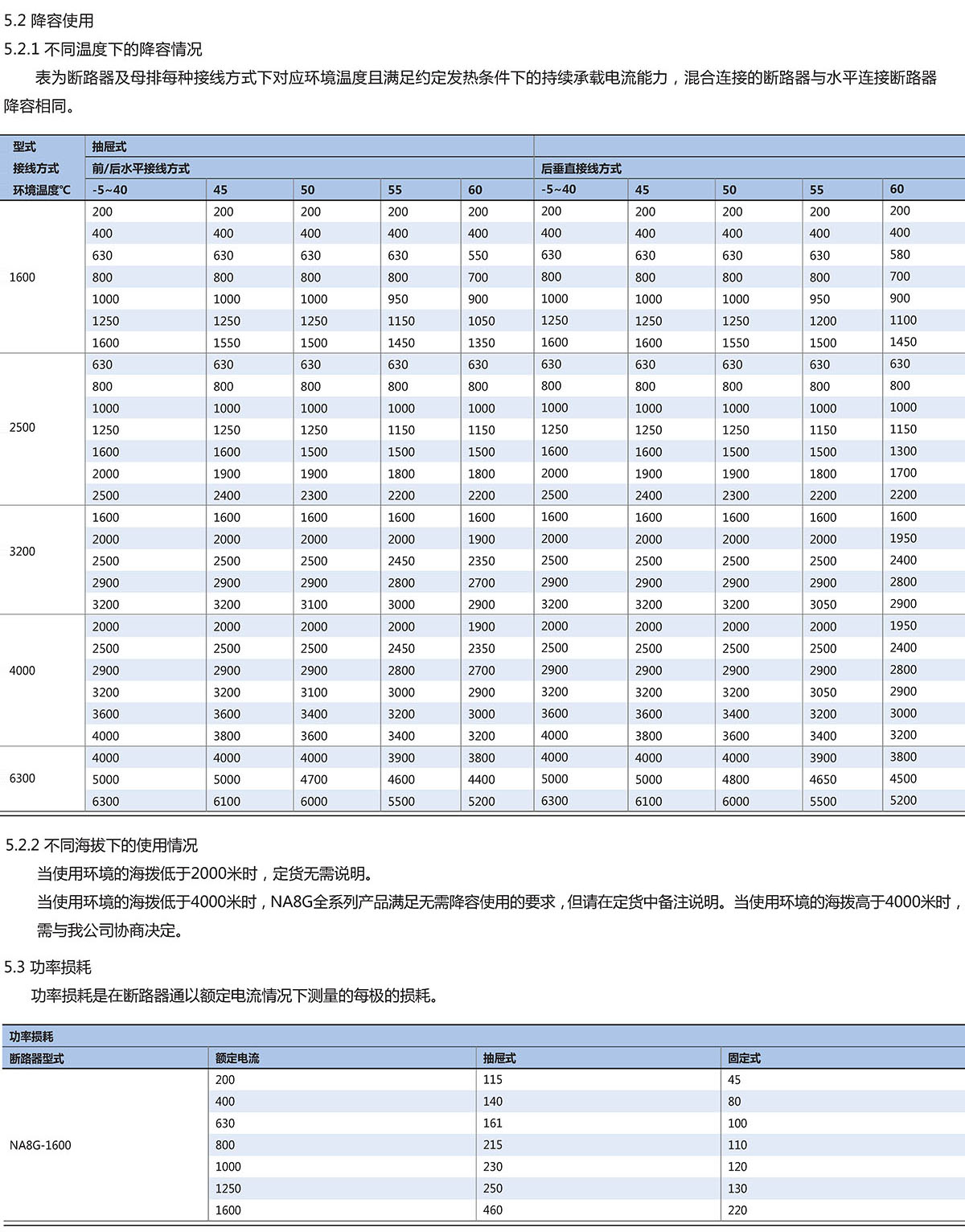Click the 4700 value in derating table
Screen dimensions: 965x1232
[x=314, y=780]
